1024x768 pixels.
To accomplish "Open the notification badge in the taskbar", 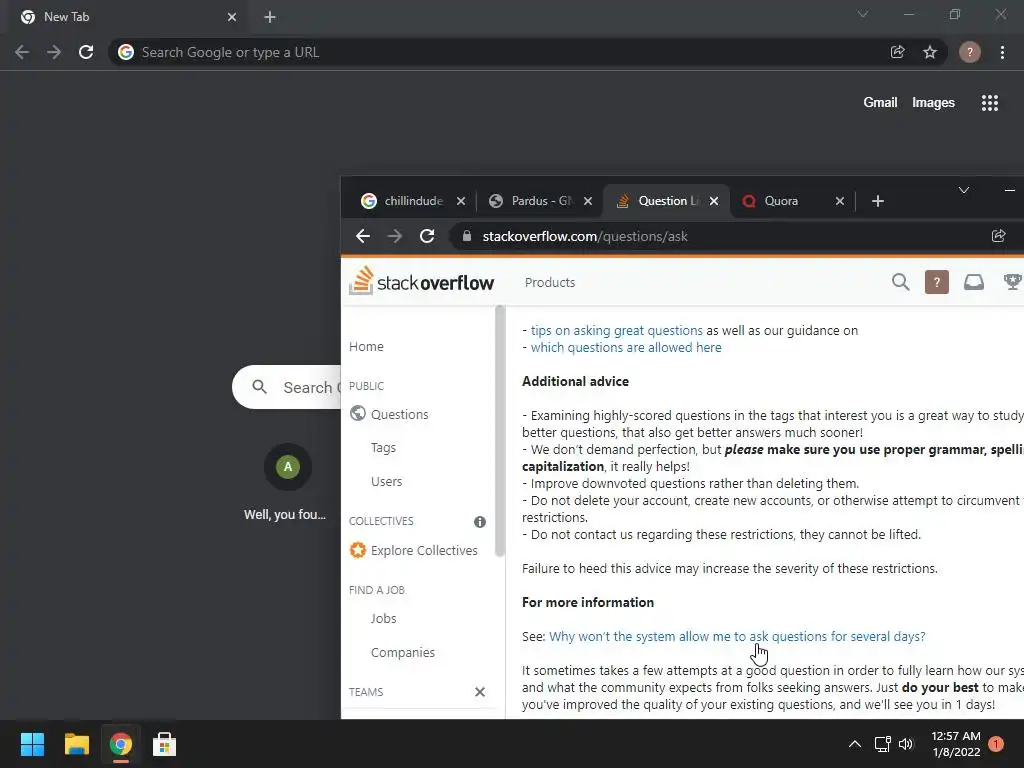I will click(996, 744).
